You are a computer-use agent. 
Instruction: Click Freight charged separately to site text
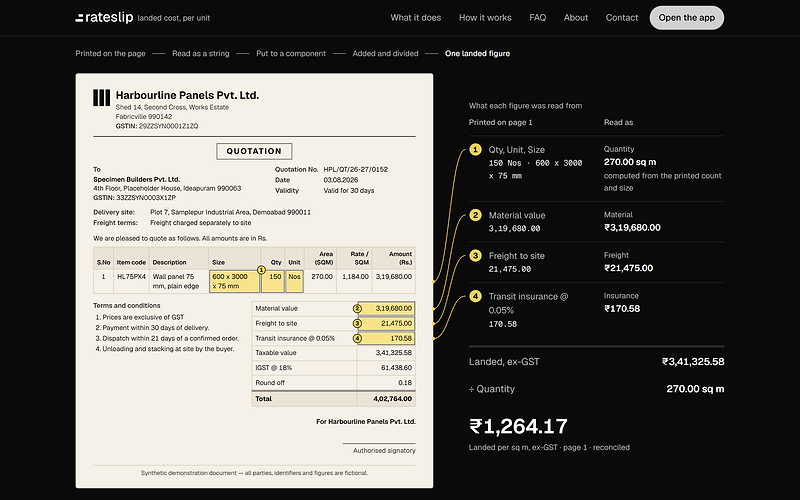coord(201,222)
